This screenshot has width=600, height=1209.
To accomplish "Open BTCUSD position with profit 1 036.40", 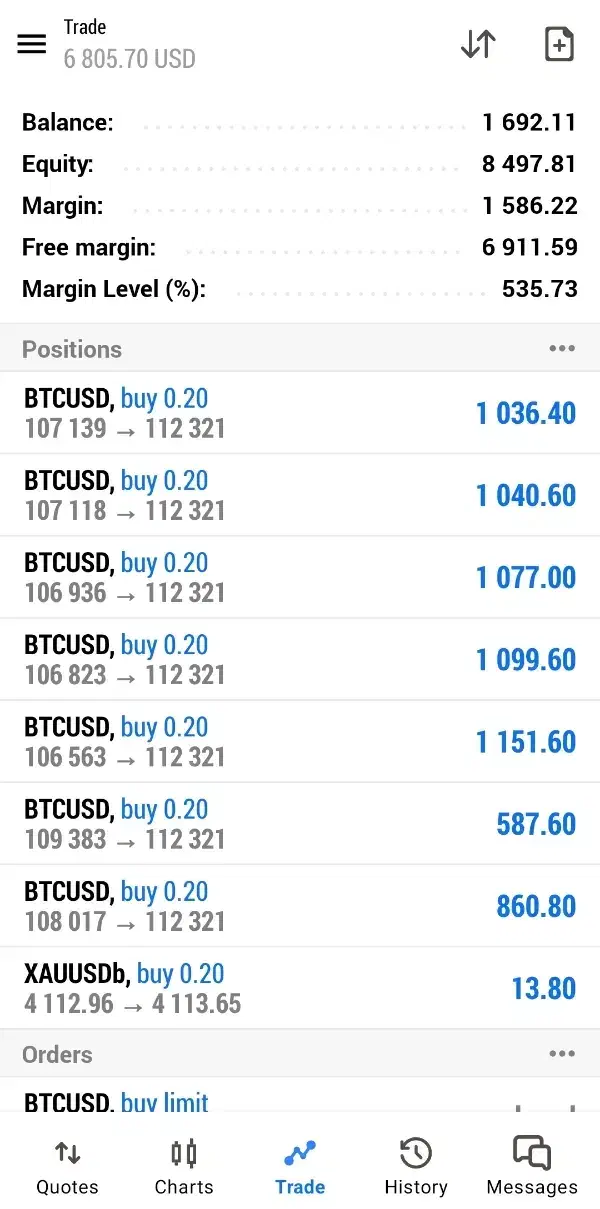I will pos(300,413).
